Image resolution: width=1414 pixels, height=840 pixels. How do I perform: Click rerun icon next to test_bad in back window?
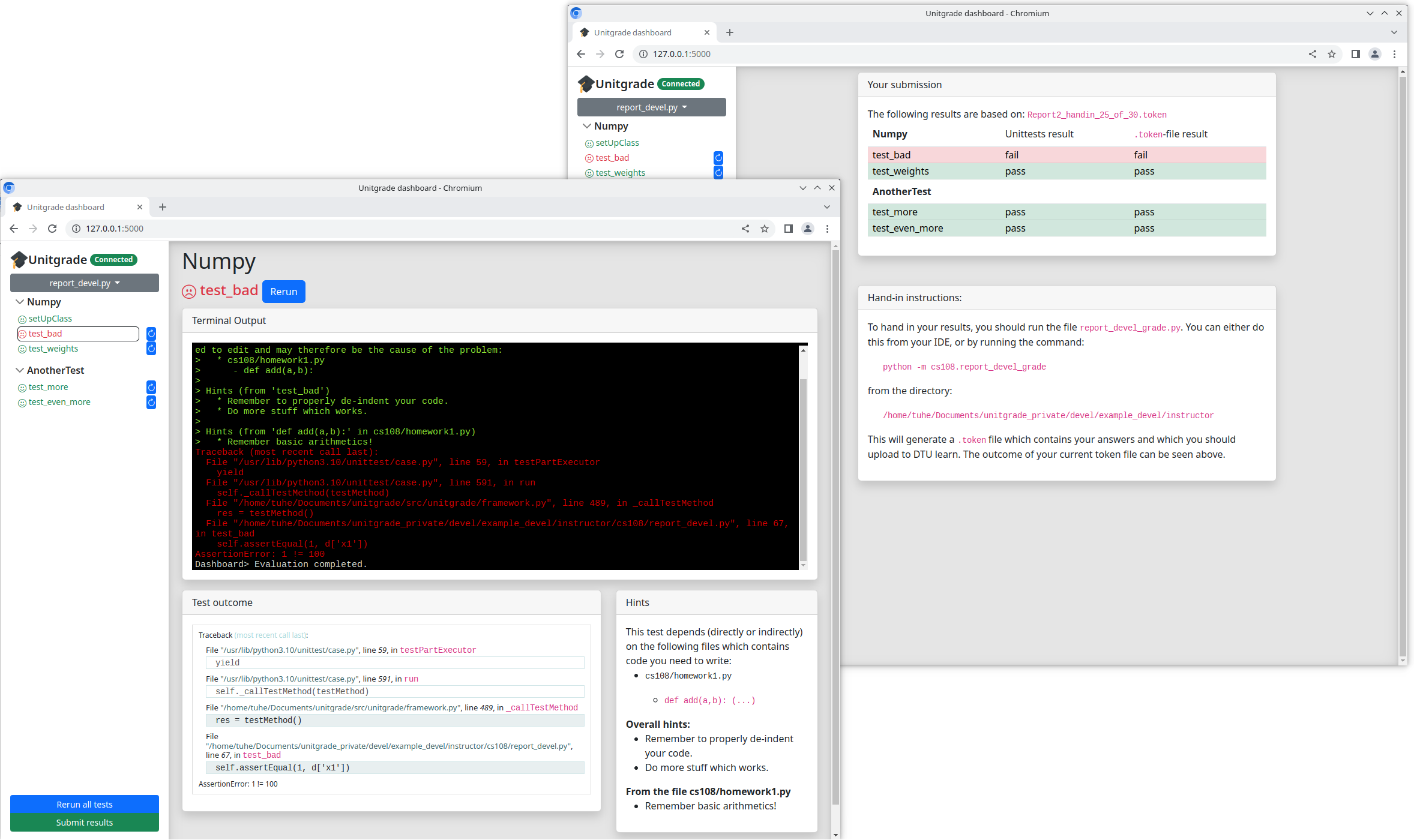tap(718, 158)
